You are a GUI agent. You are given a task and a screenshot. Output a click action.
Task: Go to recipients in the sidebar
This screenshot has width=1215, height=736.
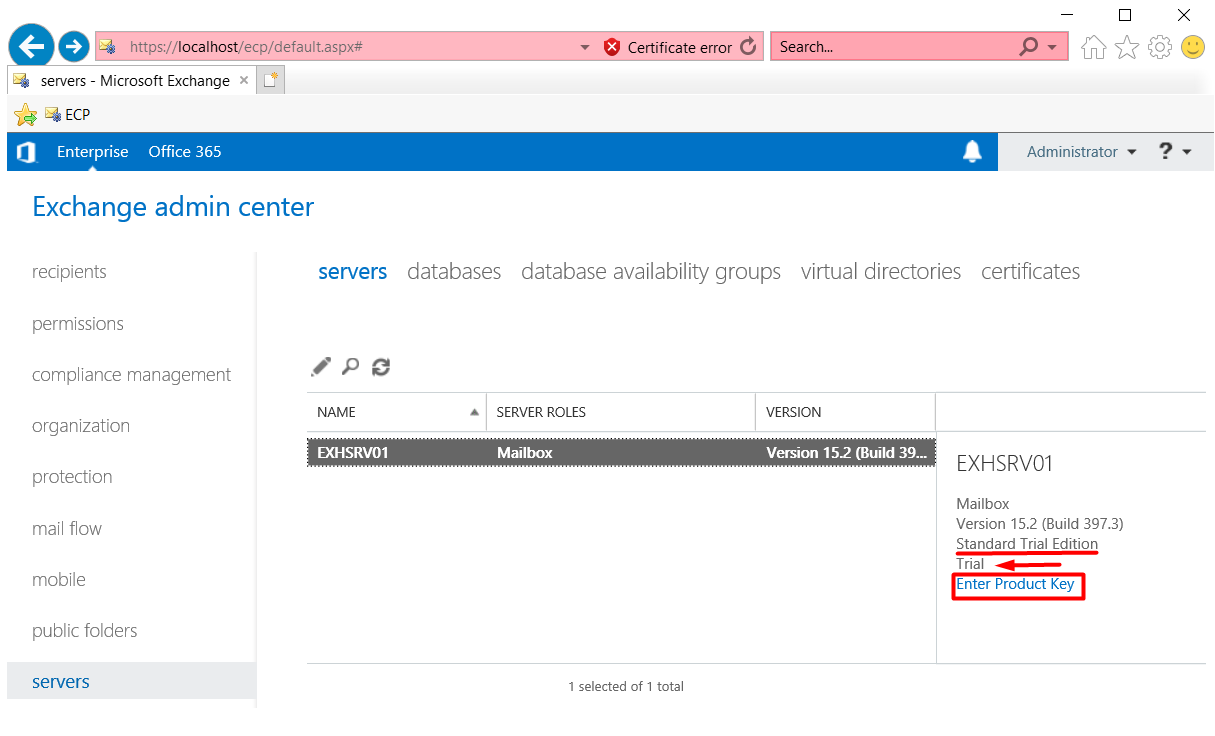(69, 272)
